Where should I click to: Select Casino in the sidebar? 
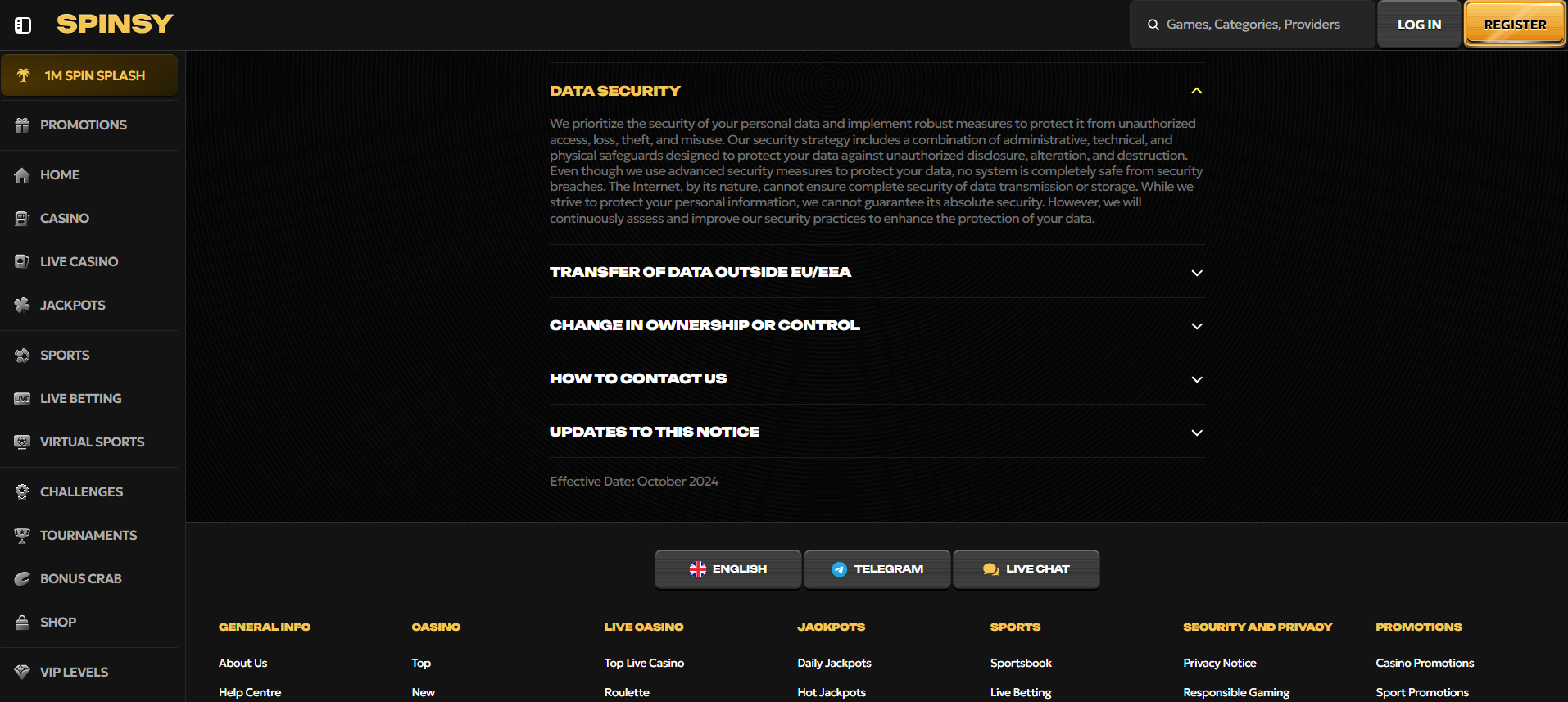click(x=65, y=219)
